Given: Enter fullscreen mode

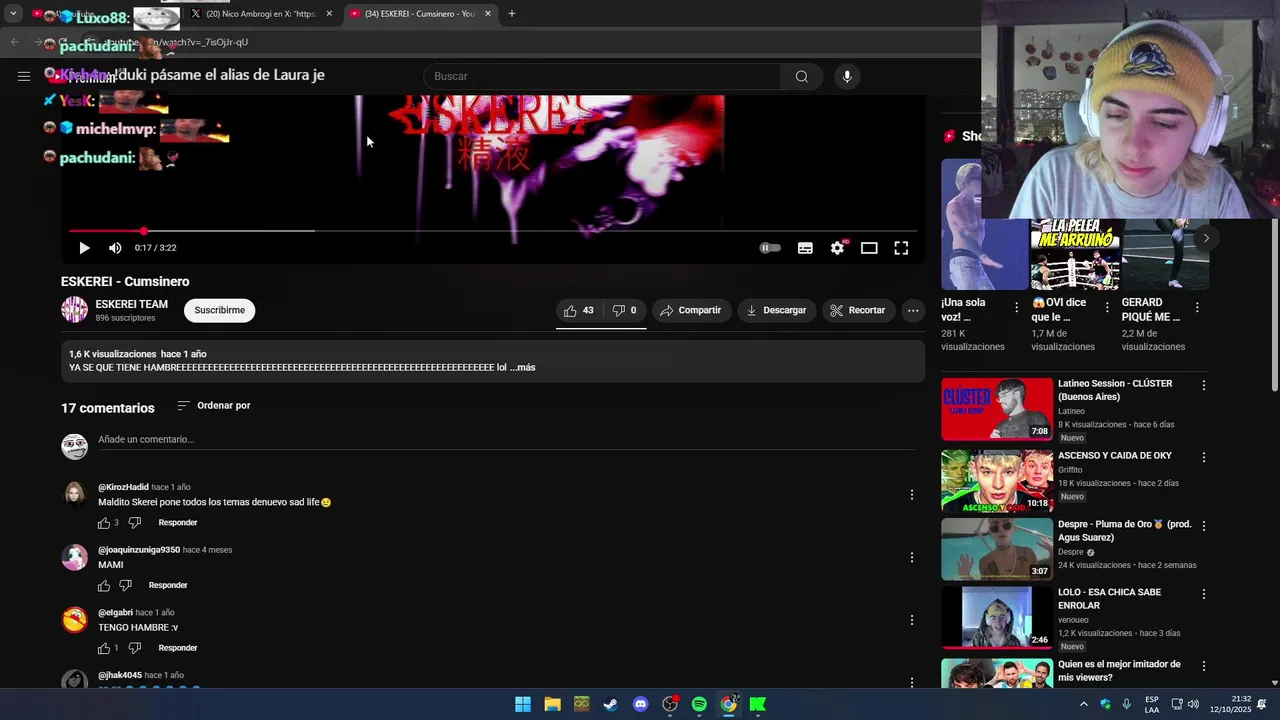Looking at the screenshot, I should [x=901, y=248].
